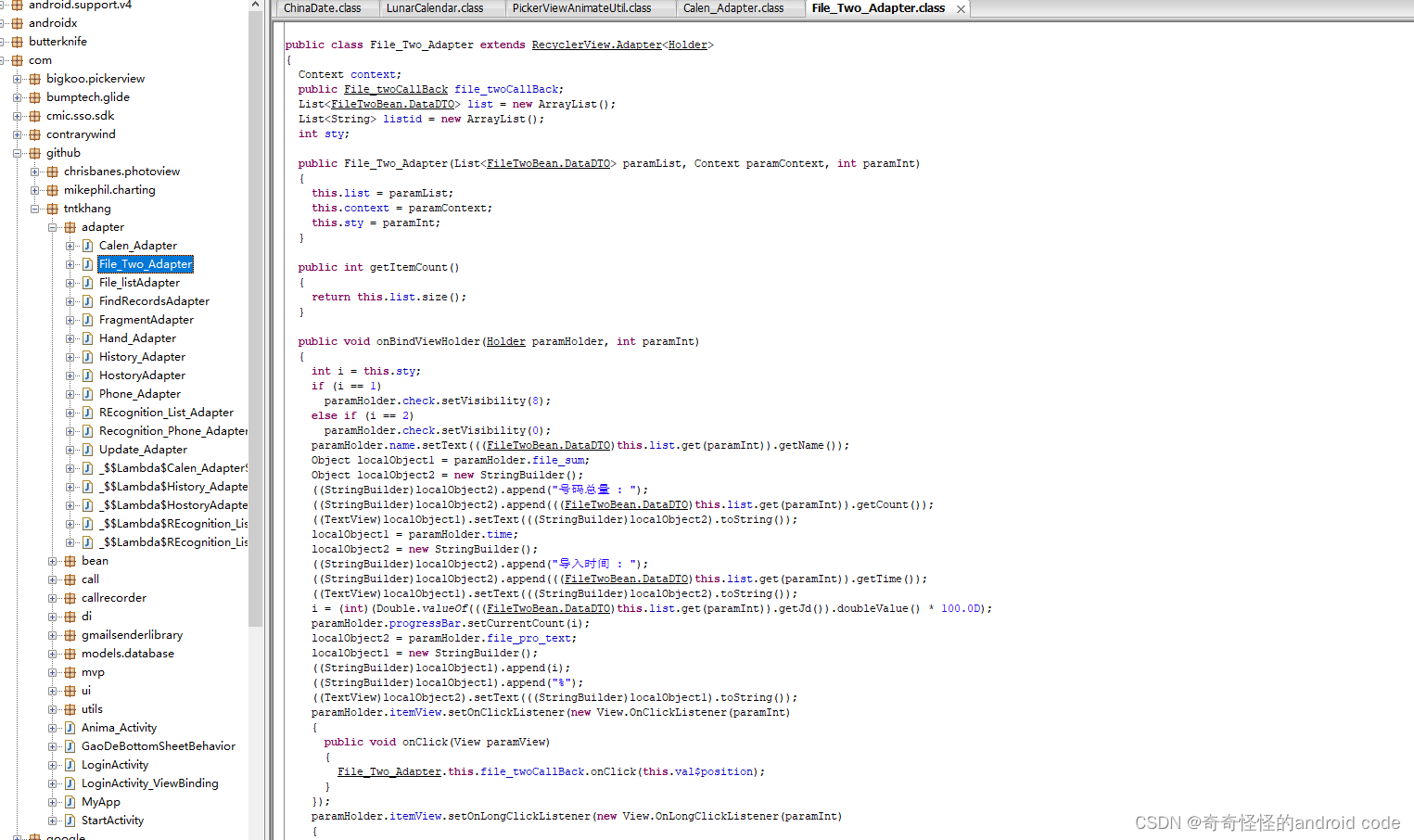Select the com package in tree

(x=40, y=60)
